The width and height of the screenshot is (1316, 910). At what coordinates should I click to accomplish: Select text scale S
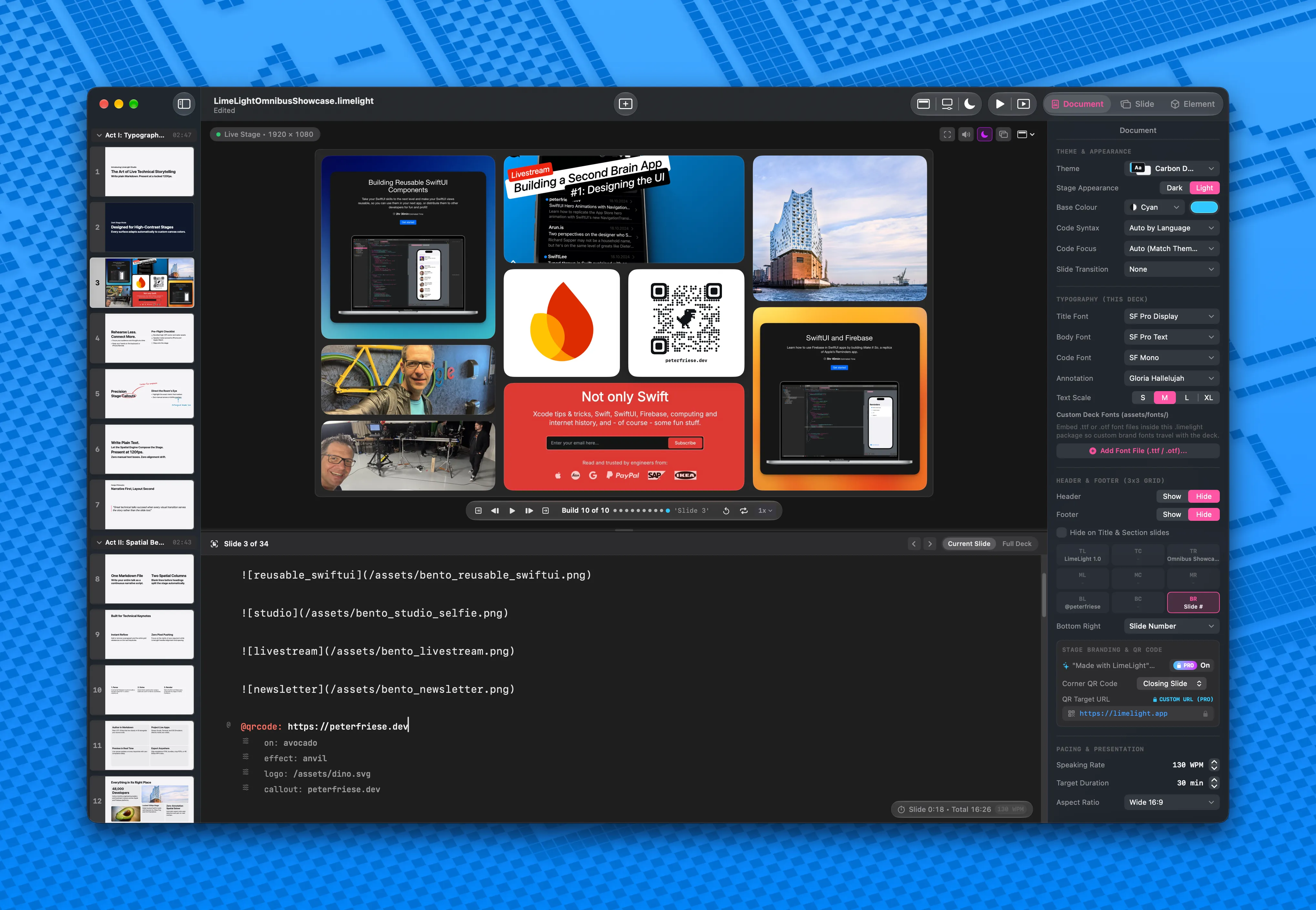1143,398
